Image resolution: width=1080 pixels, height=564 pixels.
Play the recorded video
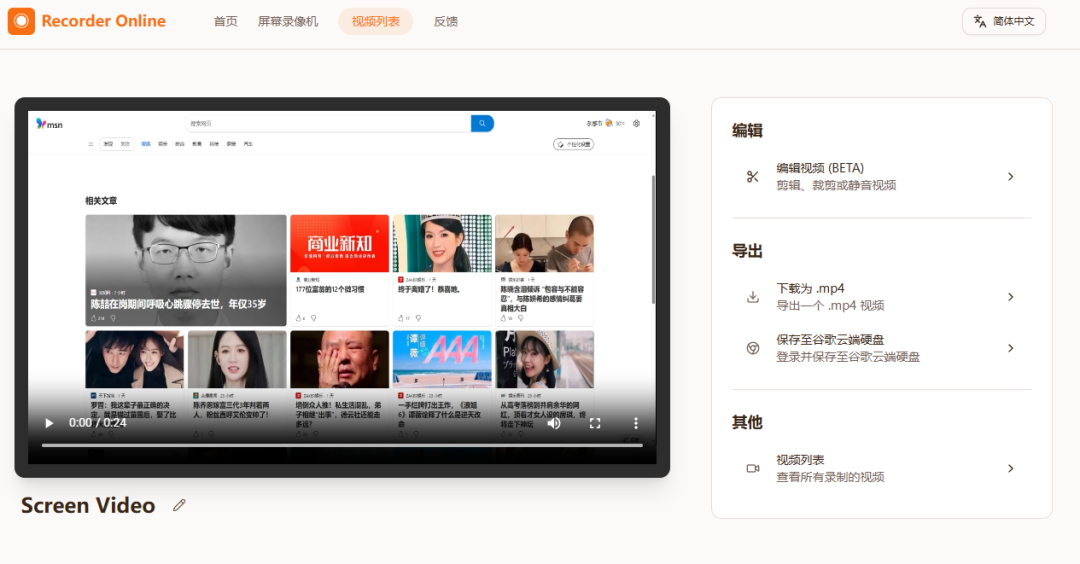point(49,423)
